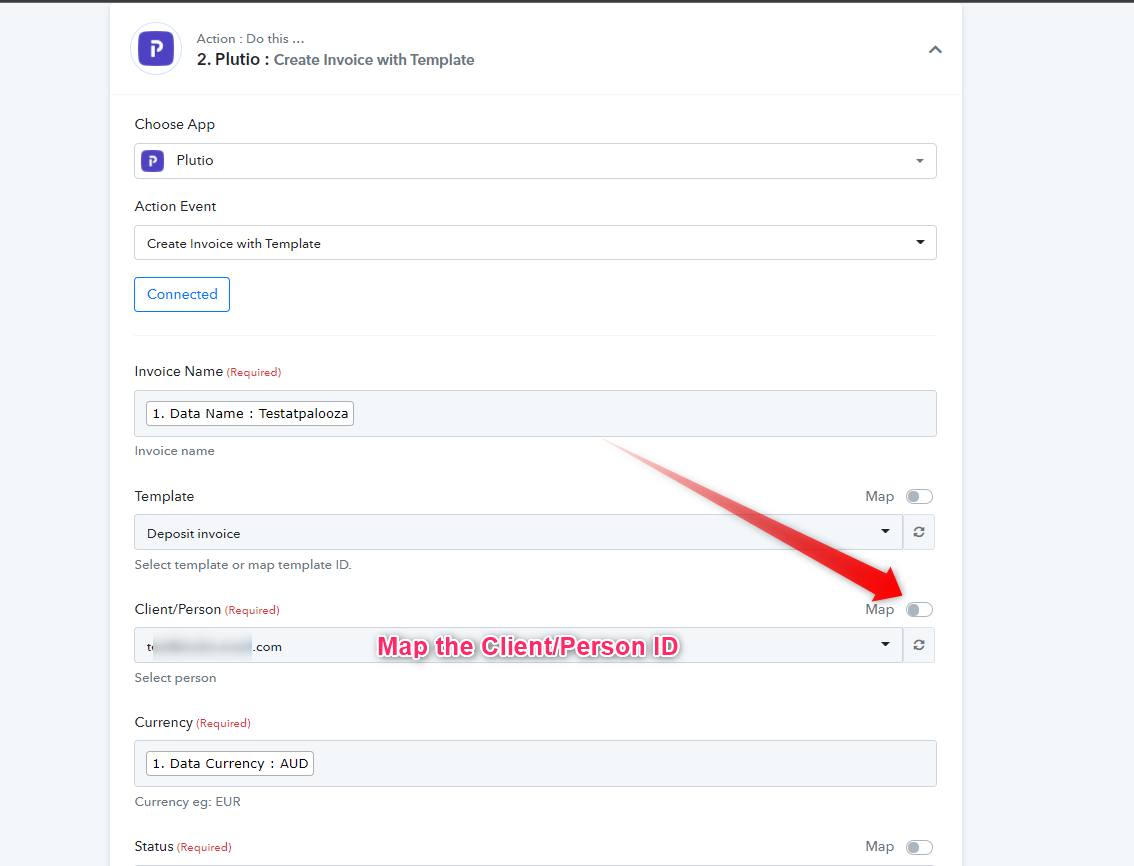Select the '1. Data Currency : AUD' tag
Screen dimensions: 1134x866
pos(230,763)
